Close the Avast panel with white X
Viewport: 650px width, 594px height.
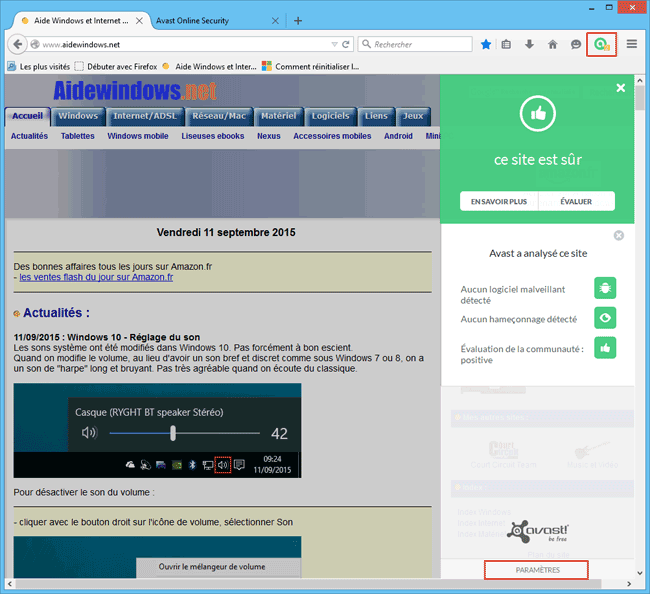click(621, 88)
